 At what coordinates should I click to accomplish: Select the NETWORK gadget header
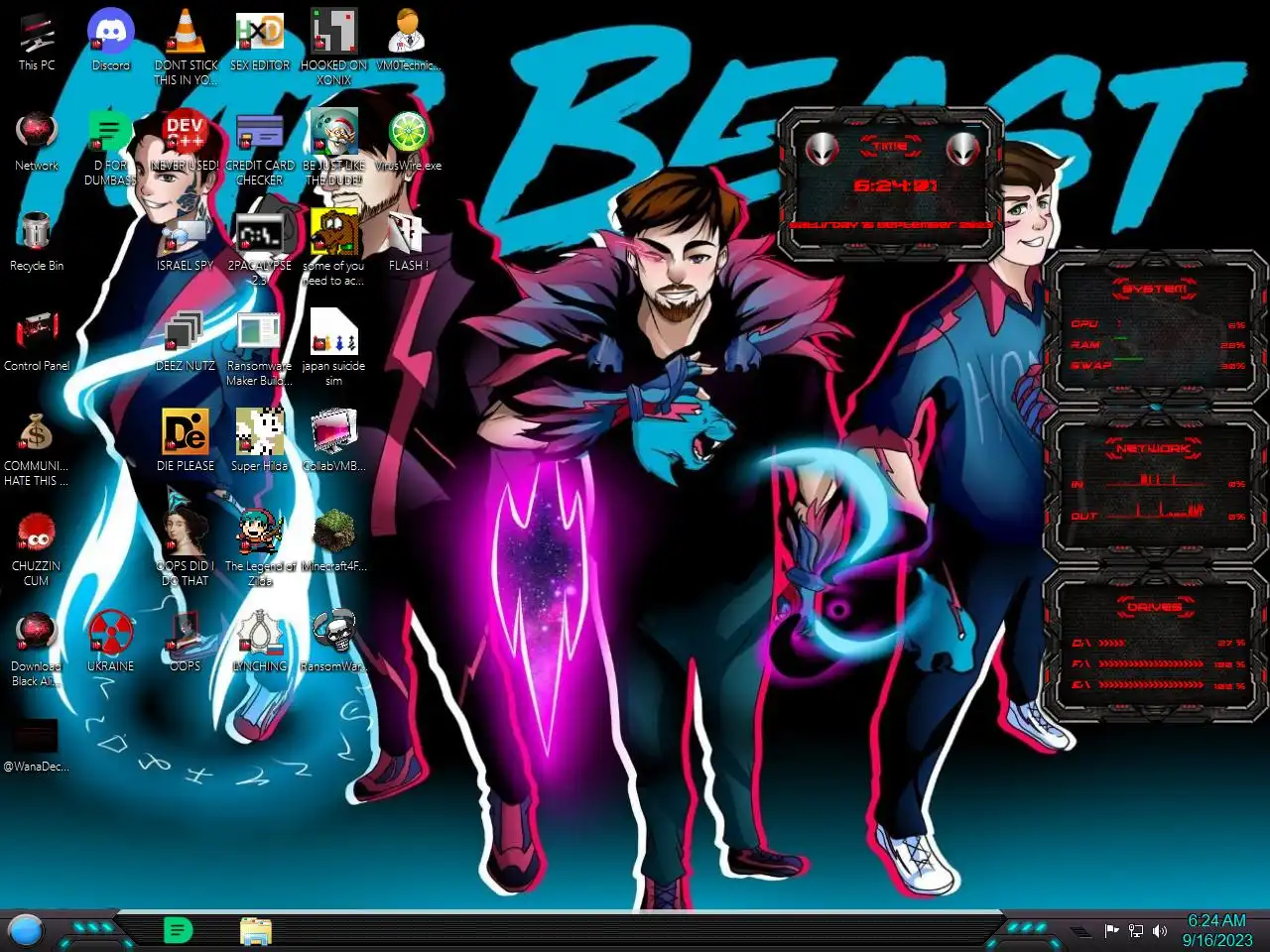(1153, 448)
